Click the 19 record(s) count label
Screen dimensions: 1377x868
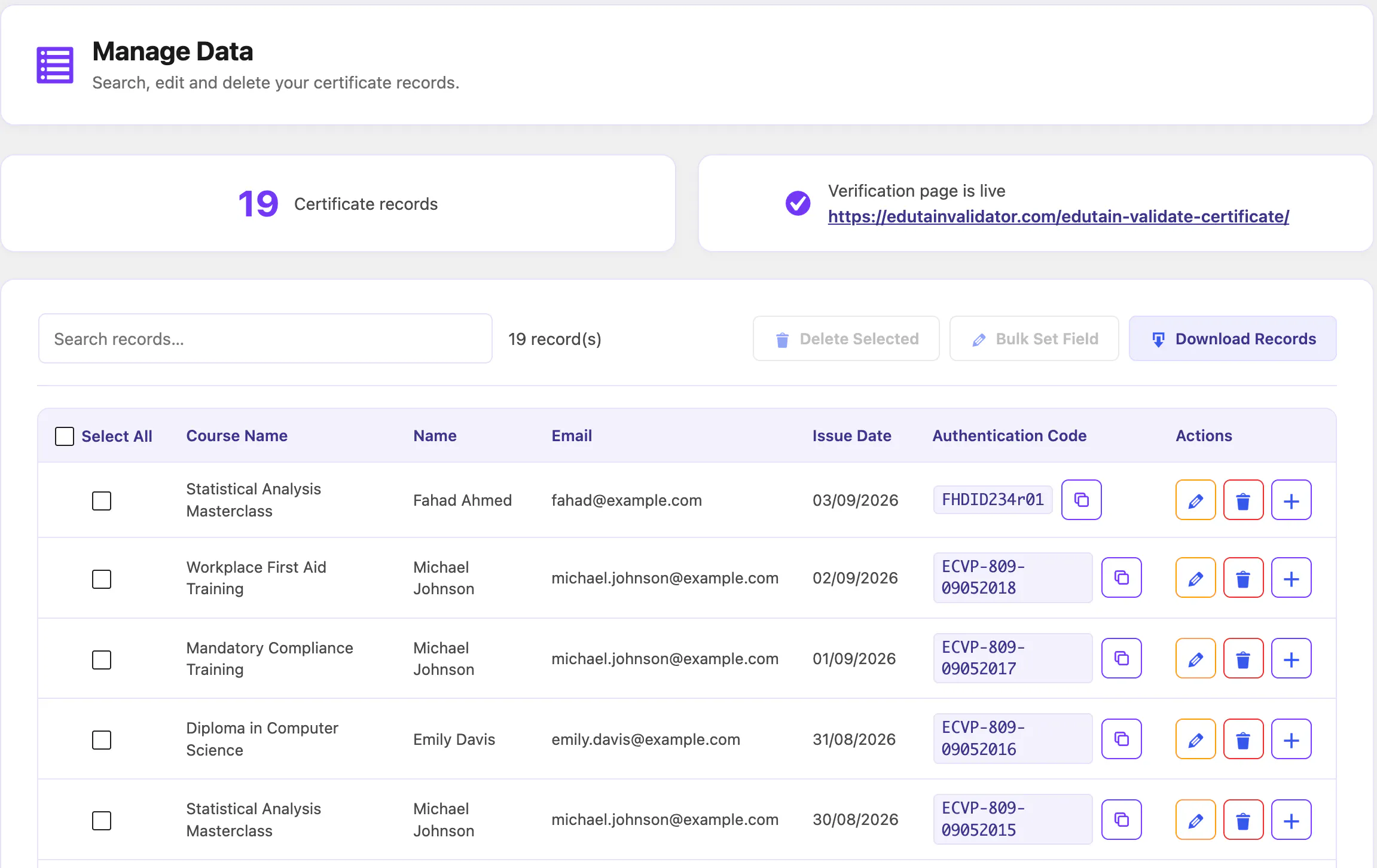click(555, 339)
